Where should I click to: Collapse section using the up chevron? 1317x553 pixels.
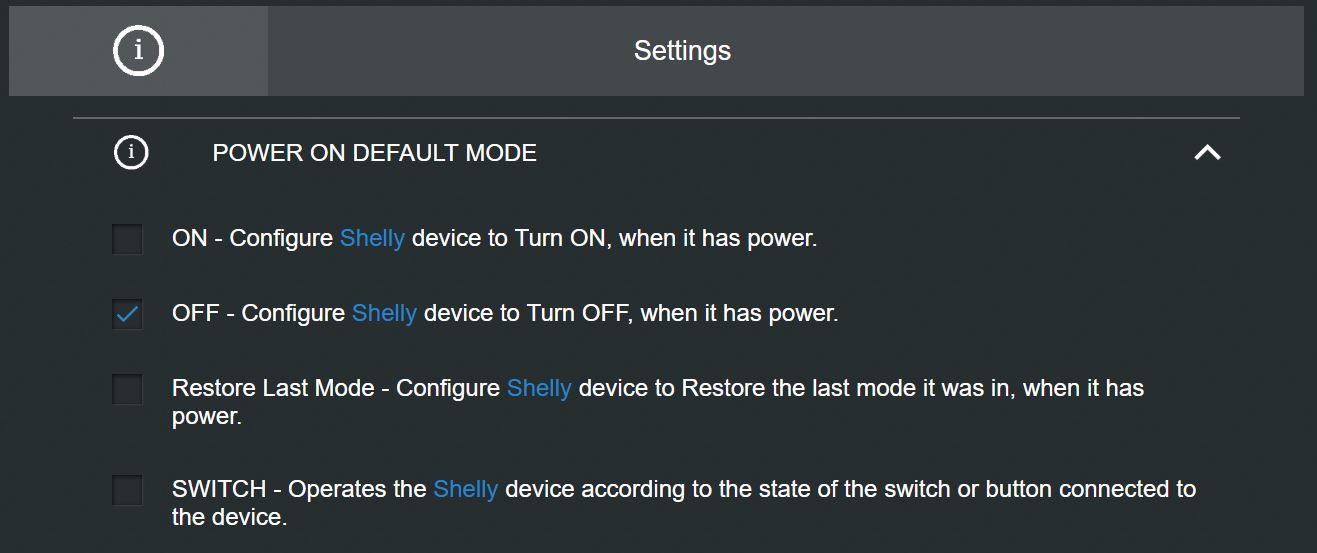(1207, 153)
